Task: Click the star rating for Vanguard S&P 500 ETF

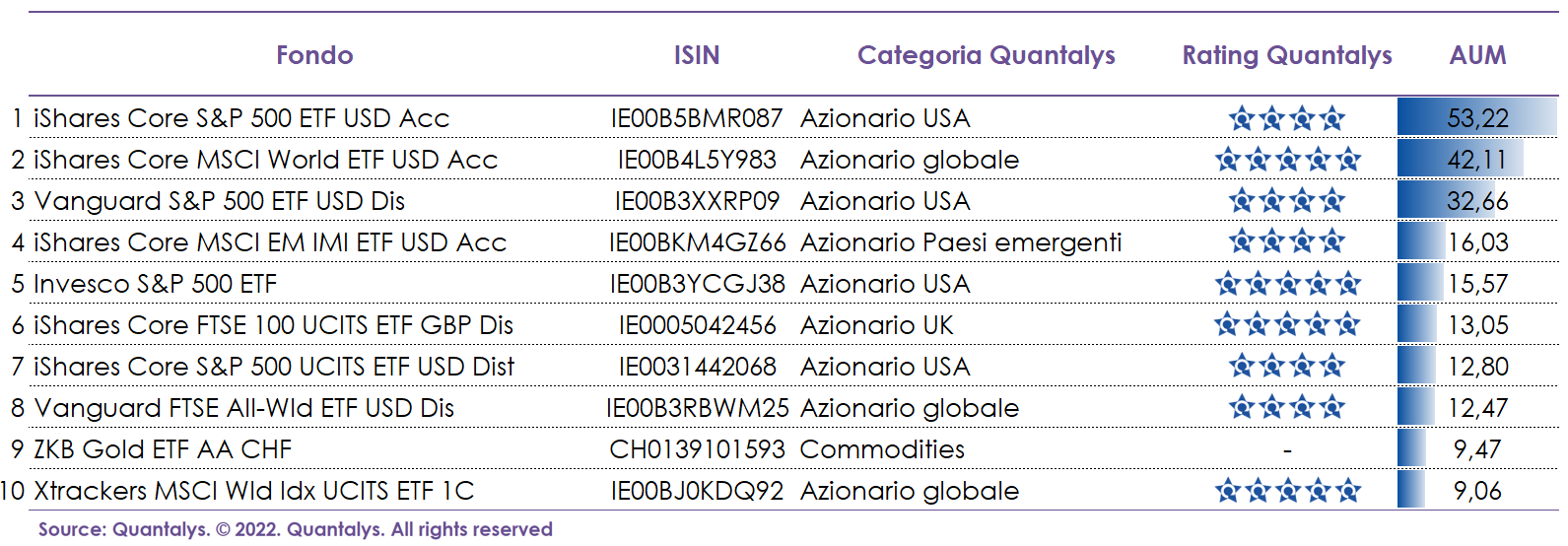Action: [x=1287, y=202]
